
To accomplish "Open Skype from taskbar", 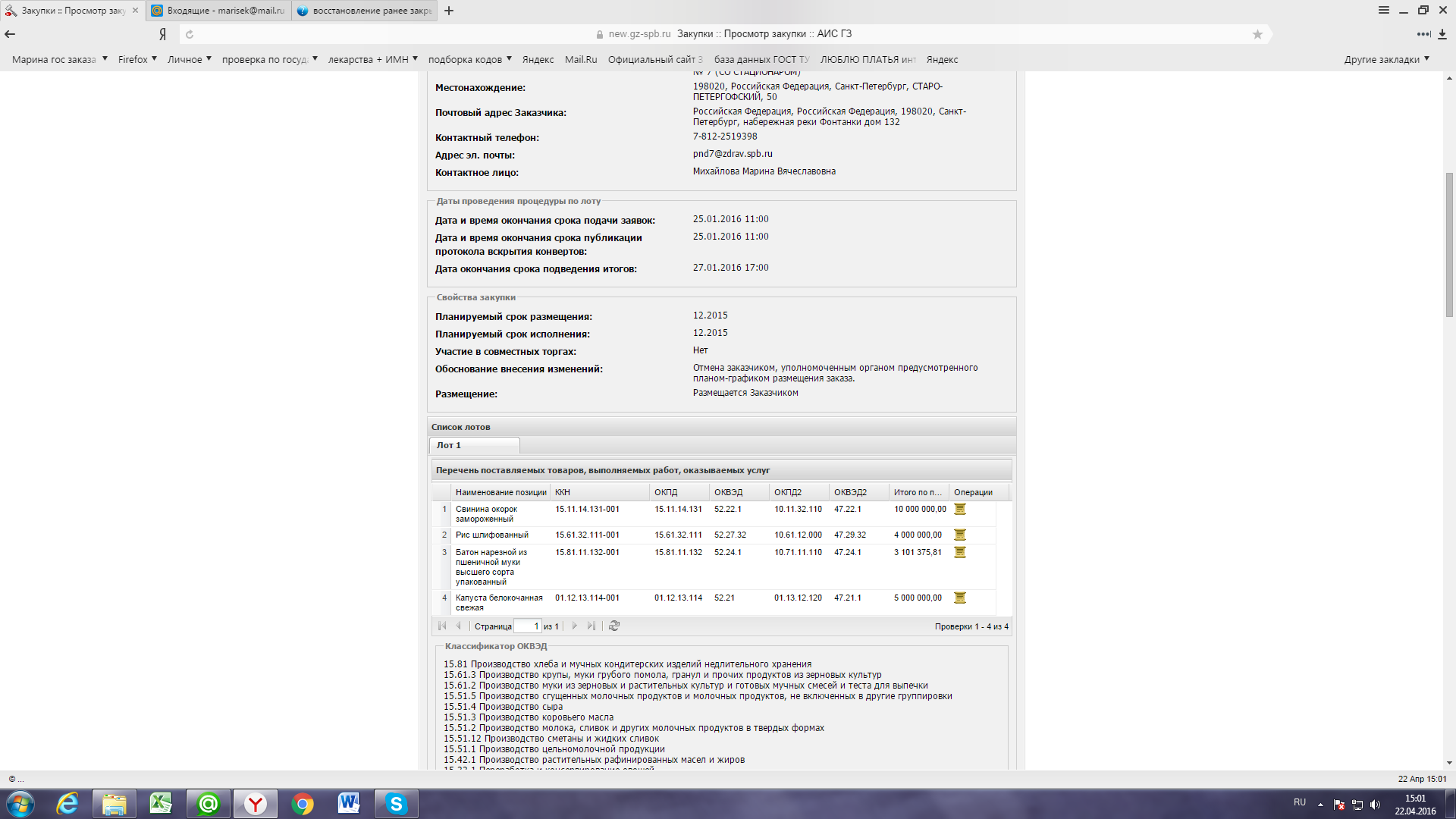I will [396, 804].
